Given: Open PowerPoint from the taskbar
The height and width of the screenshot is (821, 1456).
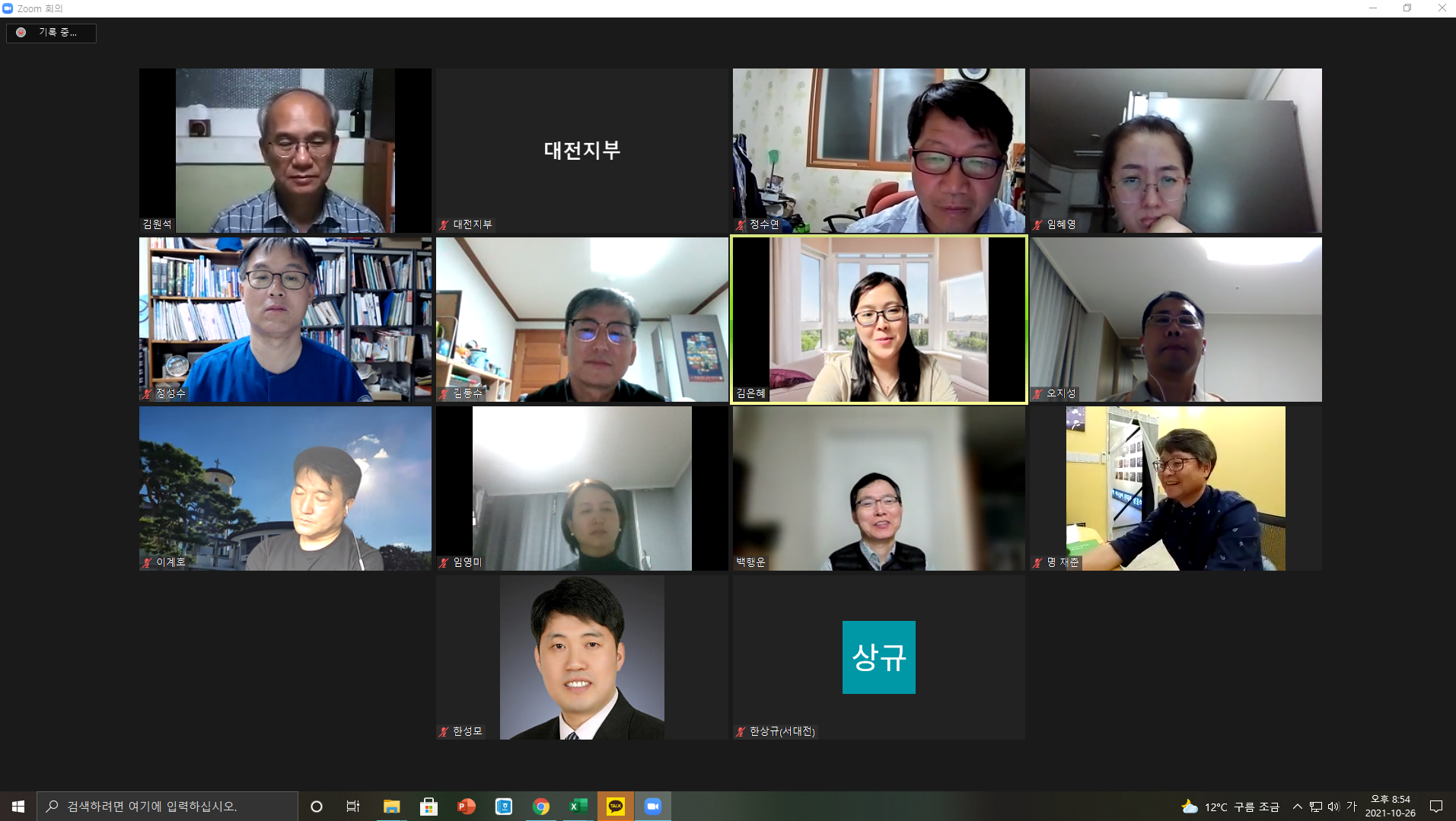Looking at the screenshot, I should [x=466, y=807].
